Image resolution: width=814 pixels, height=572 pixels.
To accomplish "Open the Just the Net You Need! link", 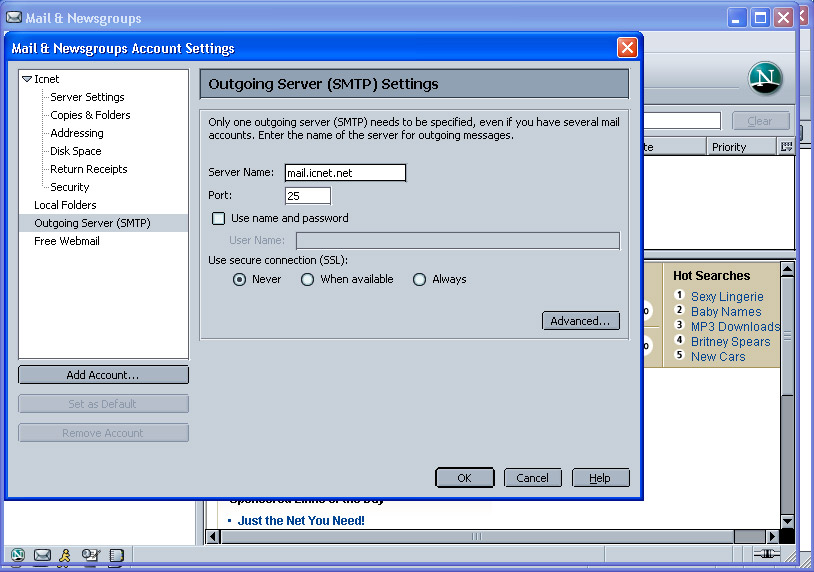I will (301, 521).
